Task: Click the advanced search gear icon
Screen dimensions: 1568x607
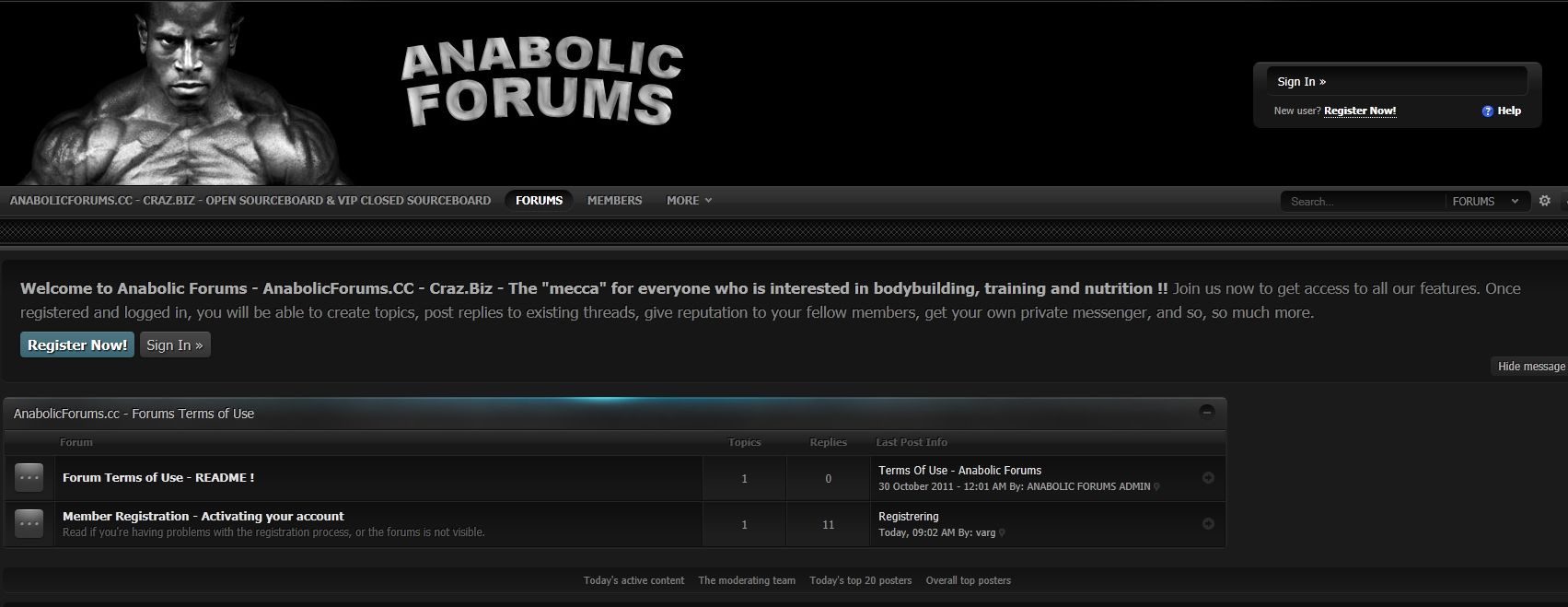Action: 1545,201
